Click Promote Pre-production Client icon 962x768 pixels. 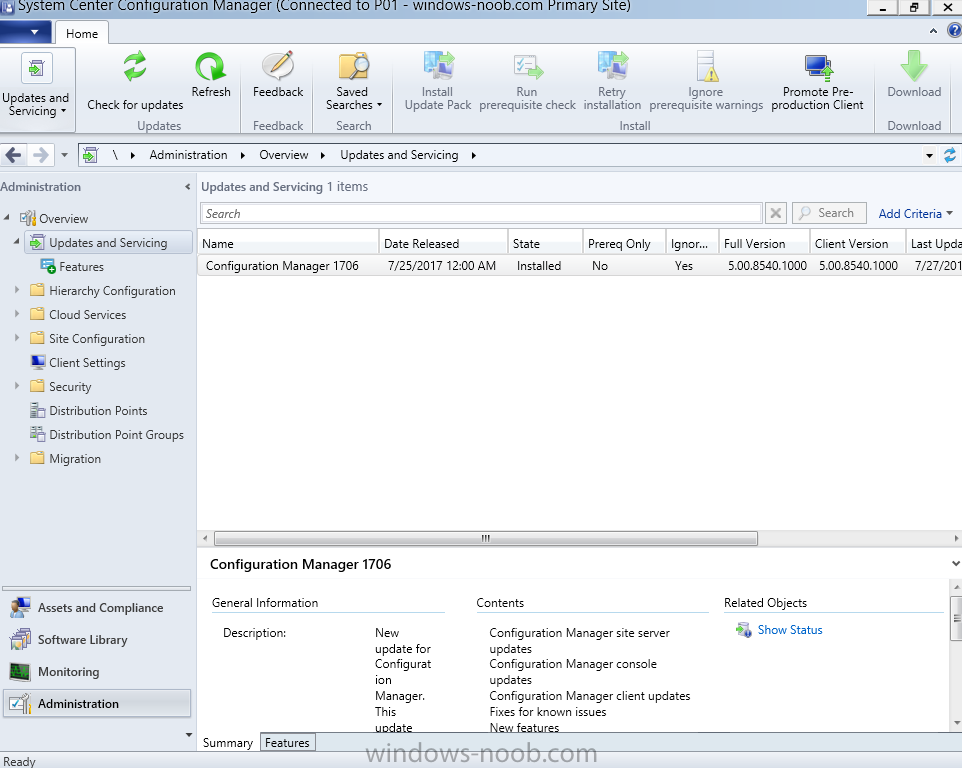tap(818, 67)
